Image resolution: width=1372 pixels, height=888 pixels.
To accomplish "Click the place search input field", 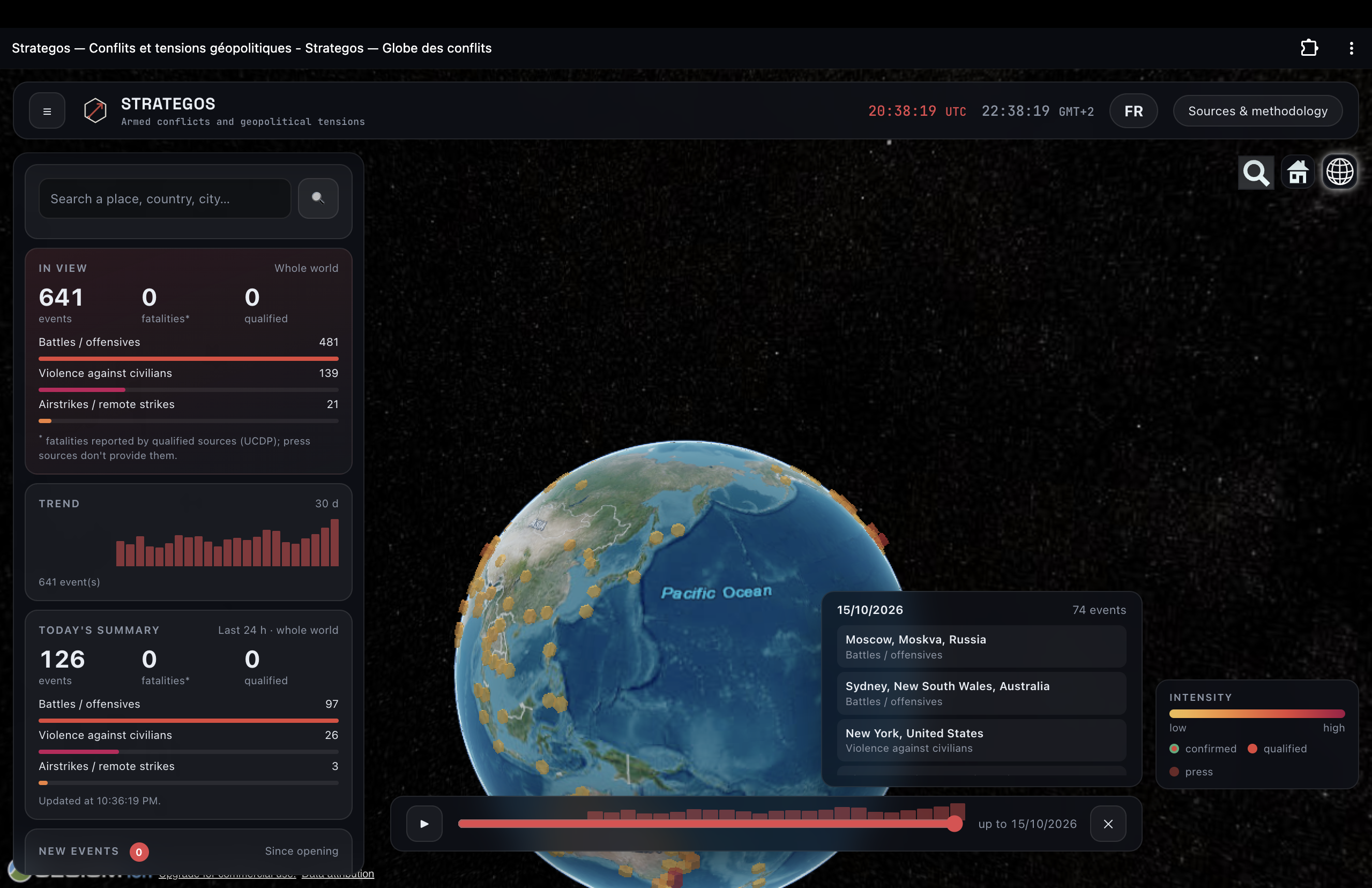I will (x=165, y=198).
